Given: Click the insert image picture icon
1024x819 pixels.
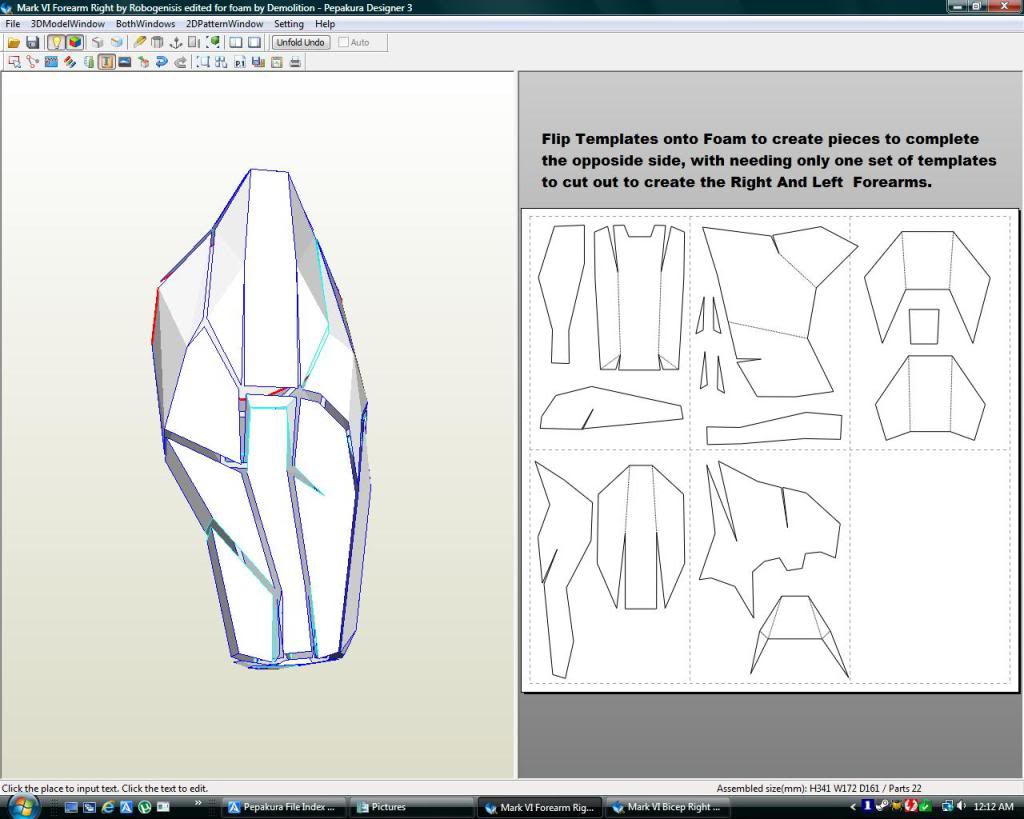Looking at the screenshot, I should [125, 62].
